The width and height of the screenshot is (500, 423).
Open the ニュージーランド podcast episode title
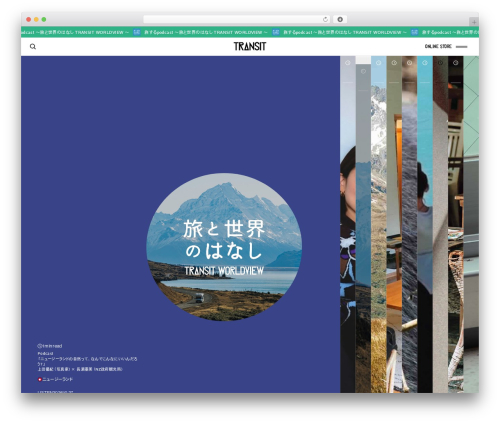pos(87,361)
